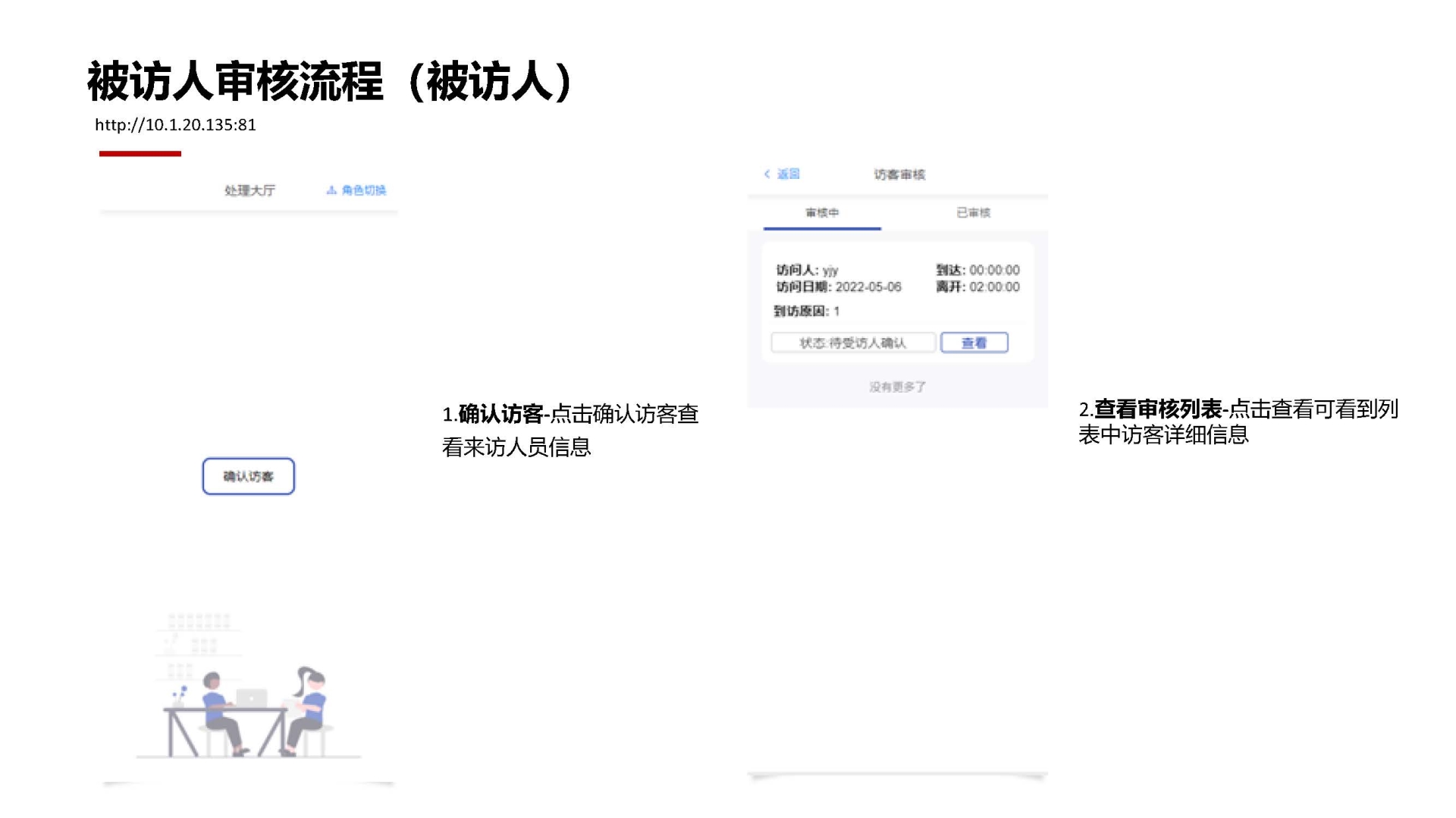Click the http://10.1.20.135:81 URL text
1456x818 pixels.
click(175, 125)
